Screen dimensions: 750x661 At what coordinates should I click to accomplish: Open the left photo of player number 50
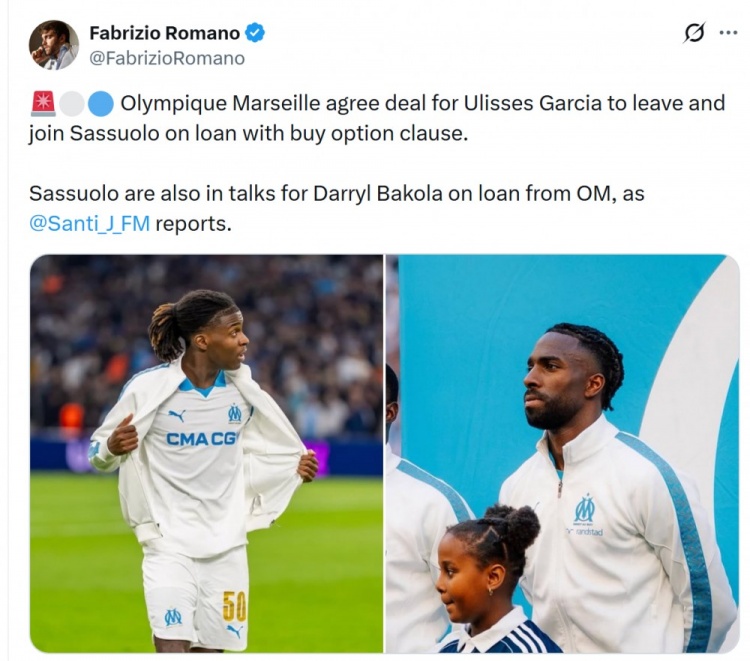pyautogui.click(x=206, y=453)
